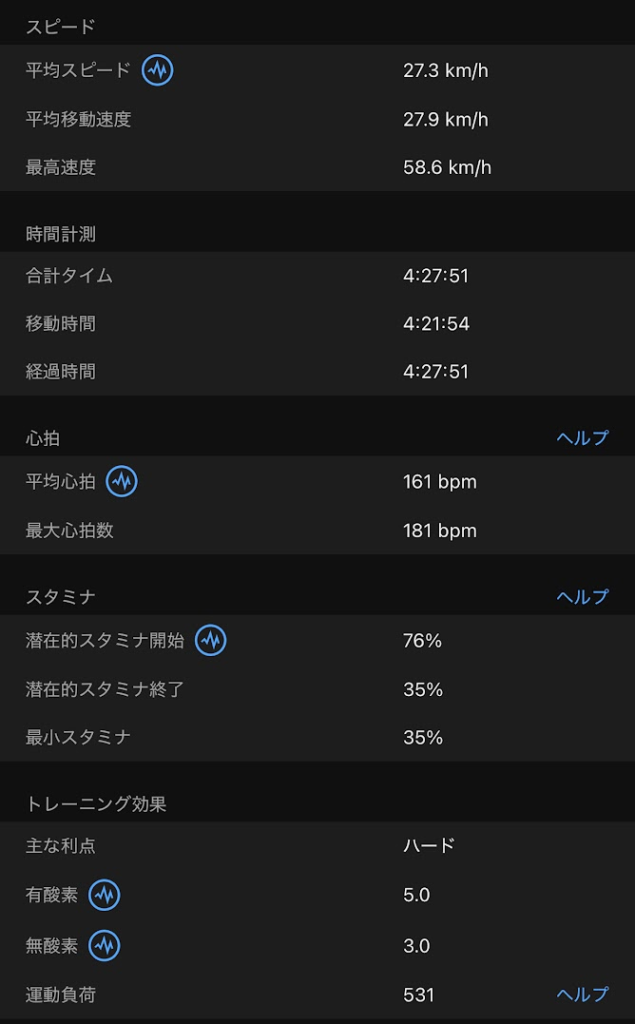This screenshot has height=1024, width=635.
Task: Open graph icon beside 有酸素
Action: (x=104, y=895)
